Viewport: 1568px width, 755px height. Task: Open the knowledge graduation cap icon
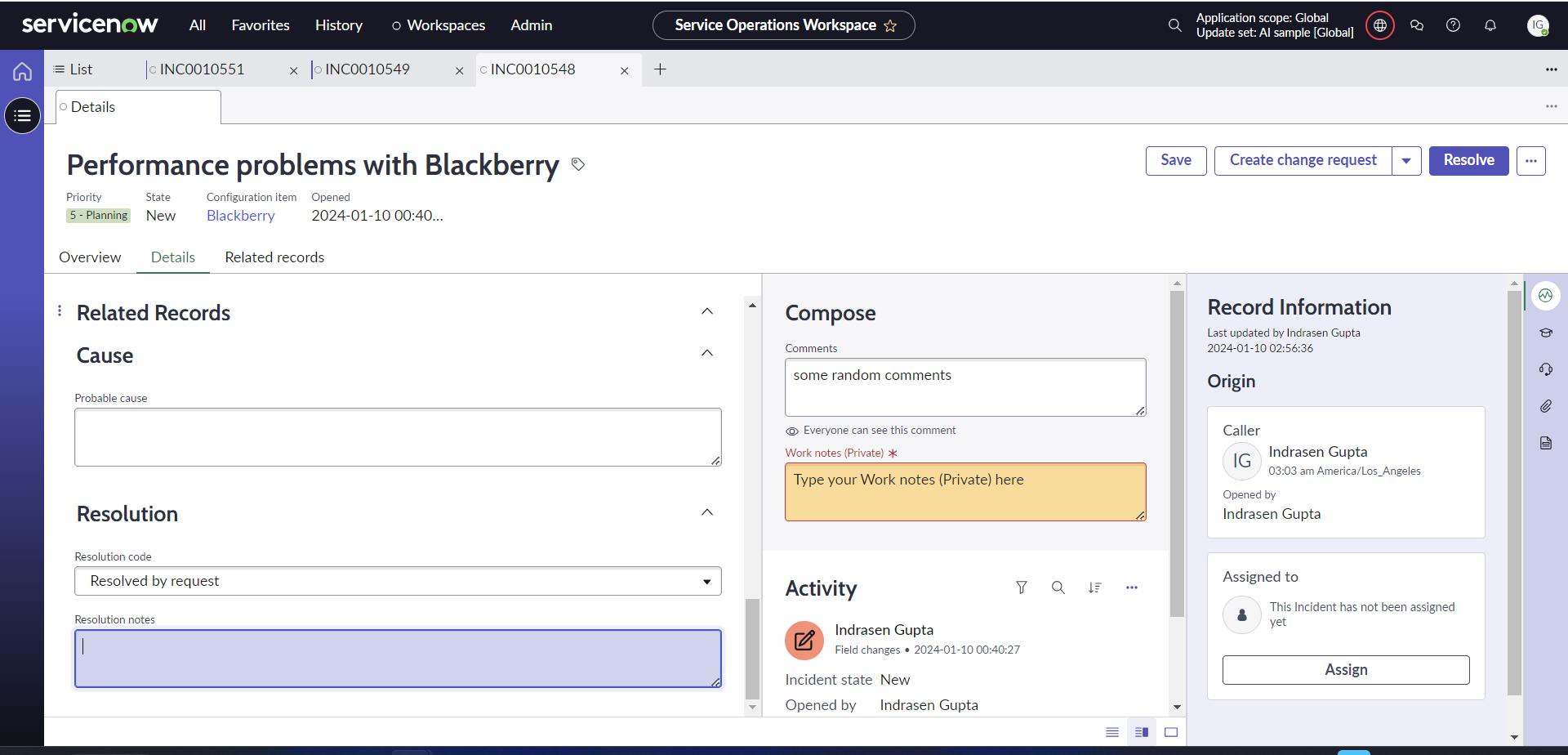[x=1545, y=333]
